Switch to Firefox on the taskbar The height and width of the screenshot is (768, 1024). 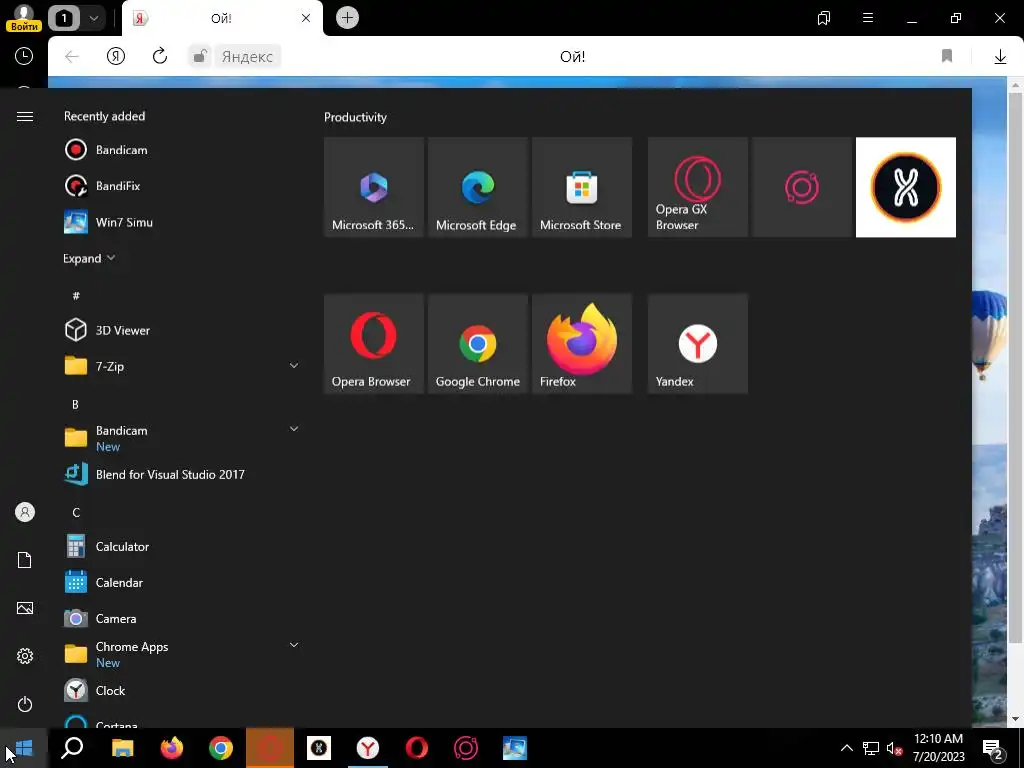(x=172, y=748)
